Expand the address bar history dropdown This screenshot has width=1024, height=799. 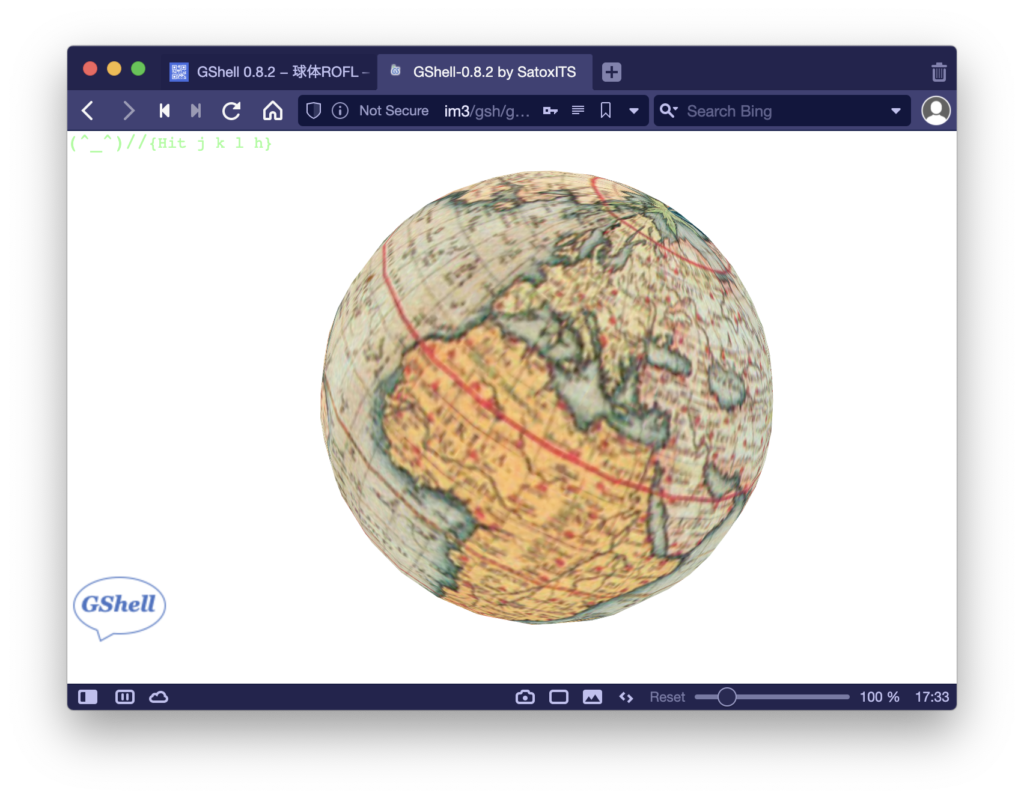point(633,111)
